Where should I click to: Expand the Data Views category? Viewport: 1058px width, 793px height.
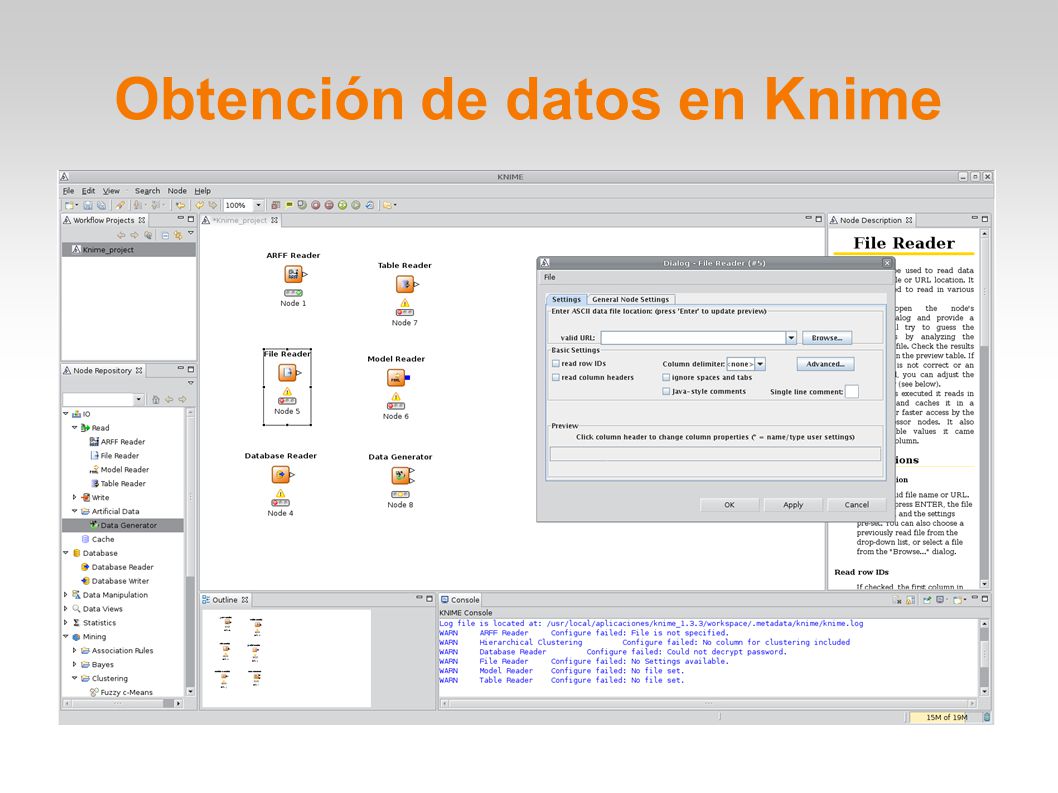coord(66,609)
